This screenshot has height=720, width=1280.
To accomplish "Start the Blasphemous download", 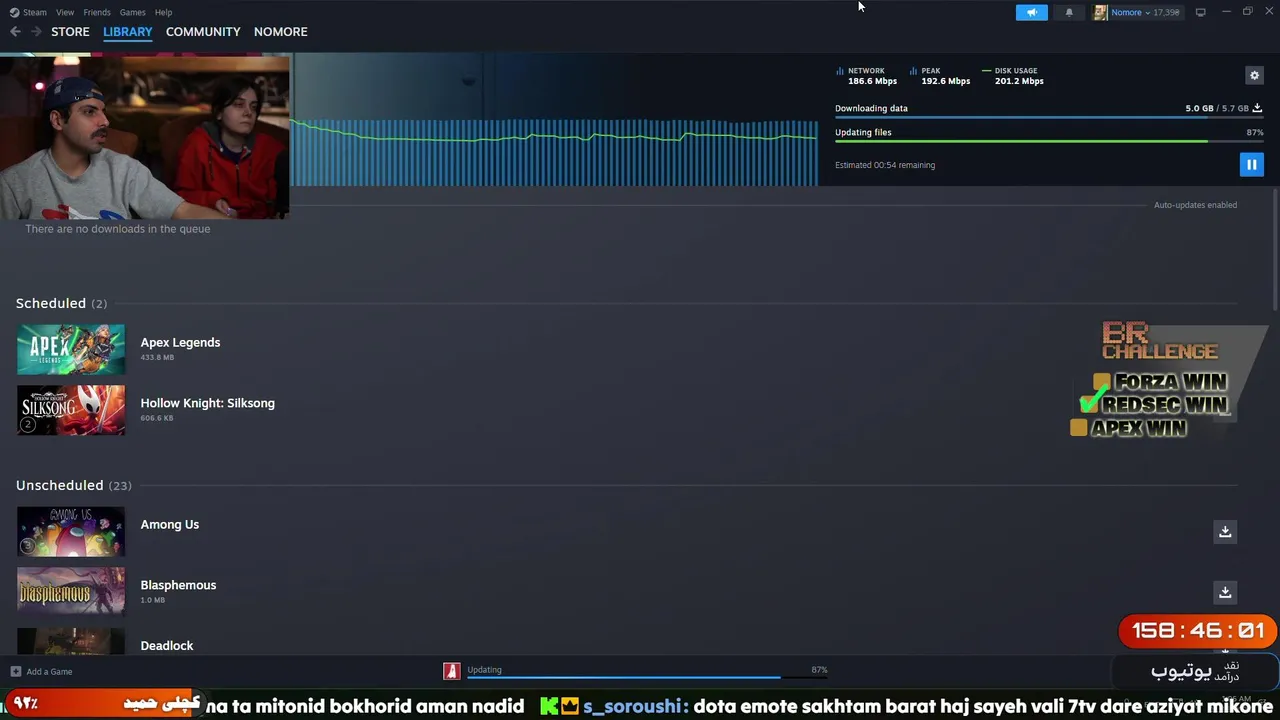I will click(x=1224, y=592).
